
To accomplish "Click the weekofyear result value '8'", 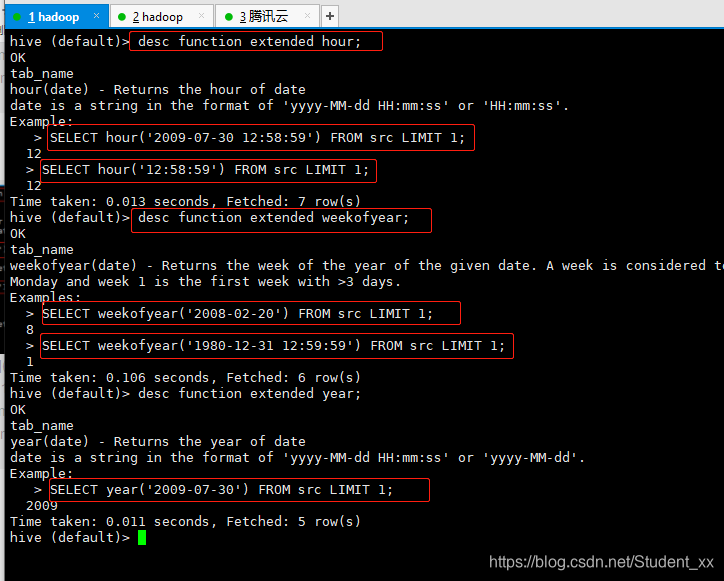I will click(x=30, y=330).
